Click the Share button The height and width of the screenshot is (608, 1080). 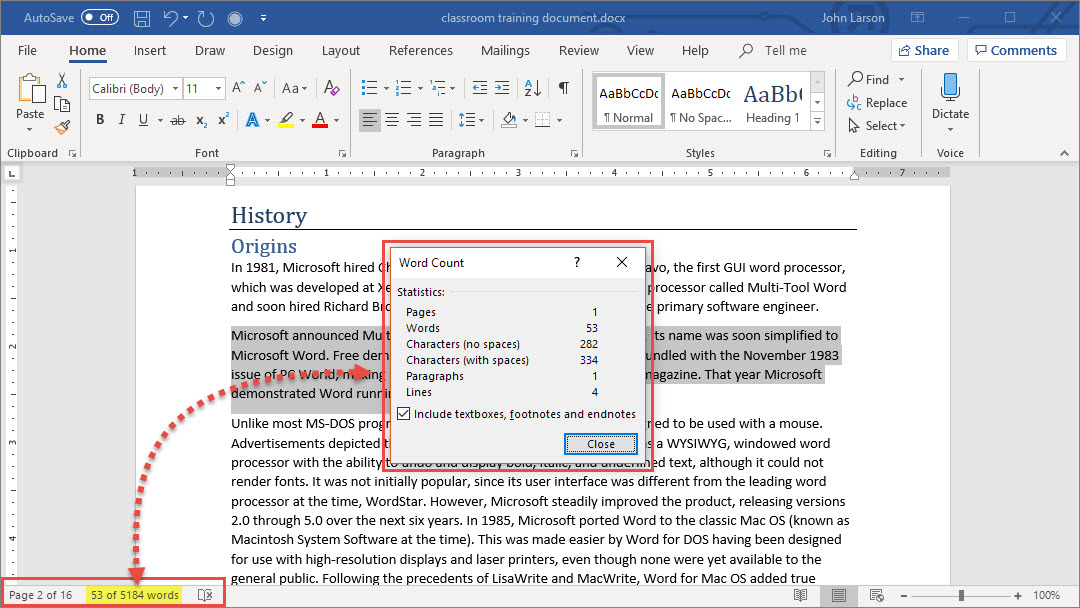pos(924,50)
